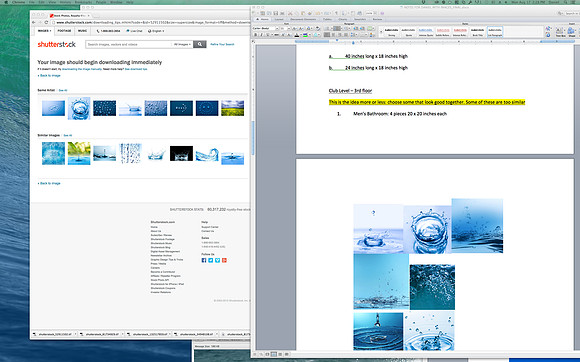580x362 pixels.
Task: Select the dark teal bubbles image in Word
Action: point(432,287)
